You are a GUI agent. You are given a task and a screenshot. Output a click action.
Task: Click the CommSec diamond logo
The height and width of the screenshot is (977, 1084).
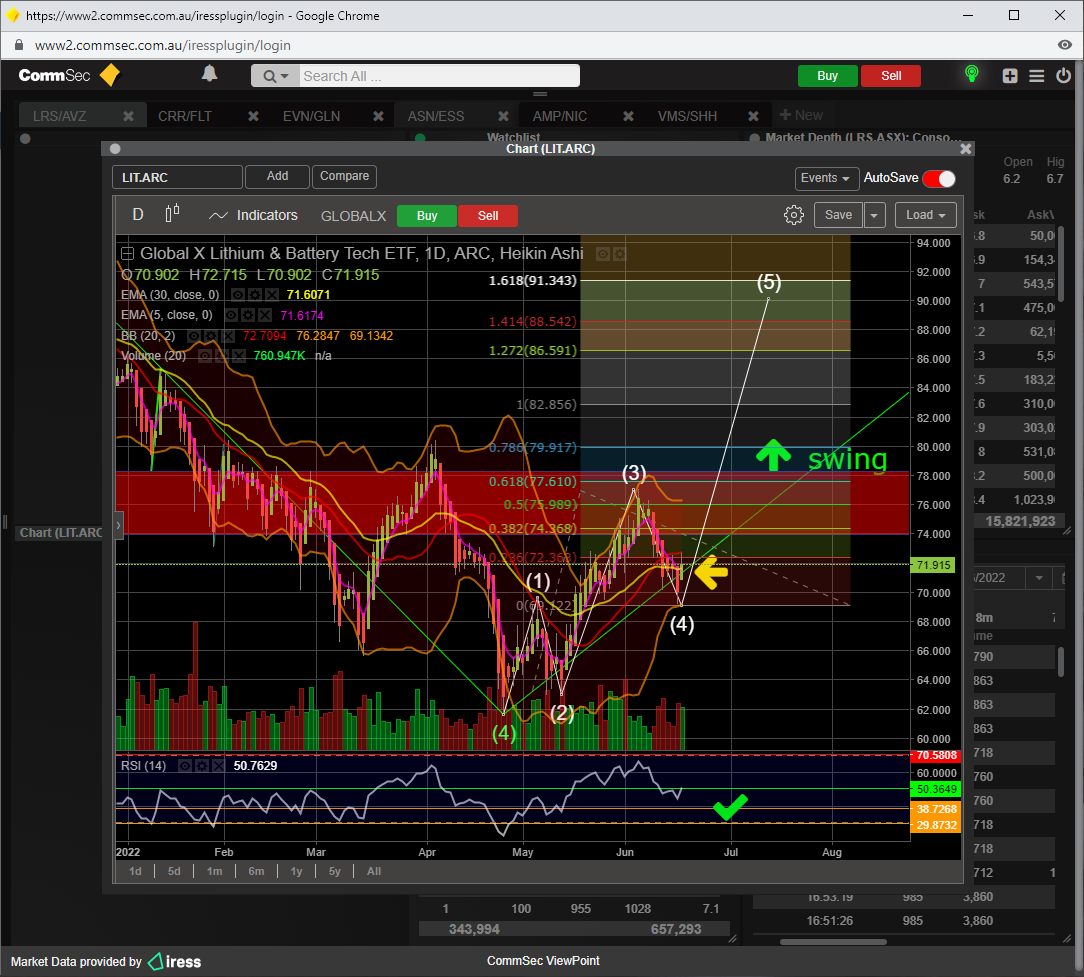109,75
